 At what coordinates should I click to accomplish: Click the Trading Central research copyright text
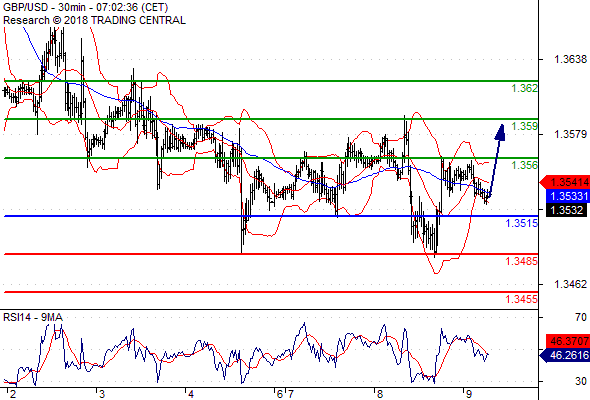[94, 20]
